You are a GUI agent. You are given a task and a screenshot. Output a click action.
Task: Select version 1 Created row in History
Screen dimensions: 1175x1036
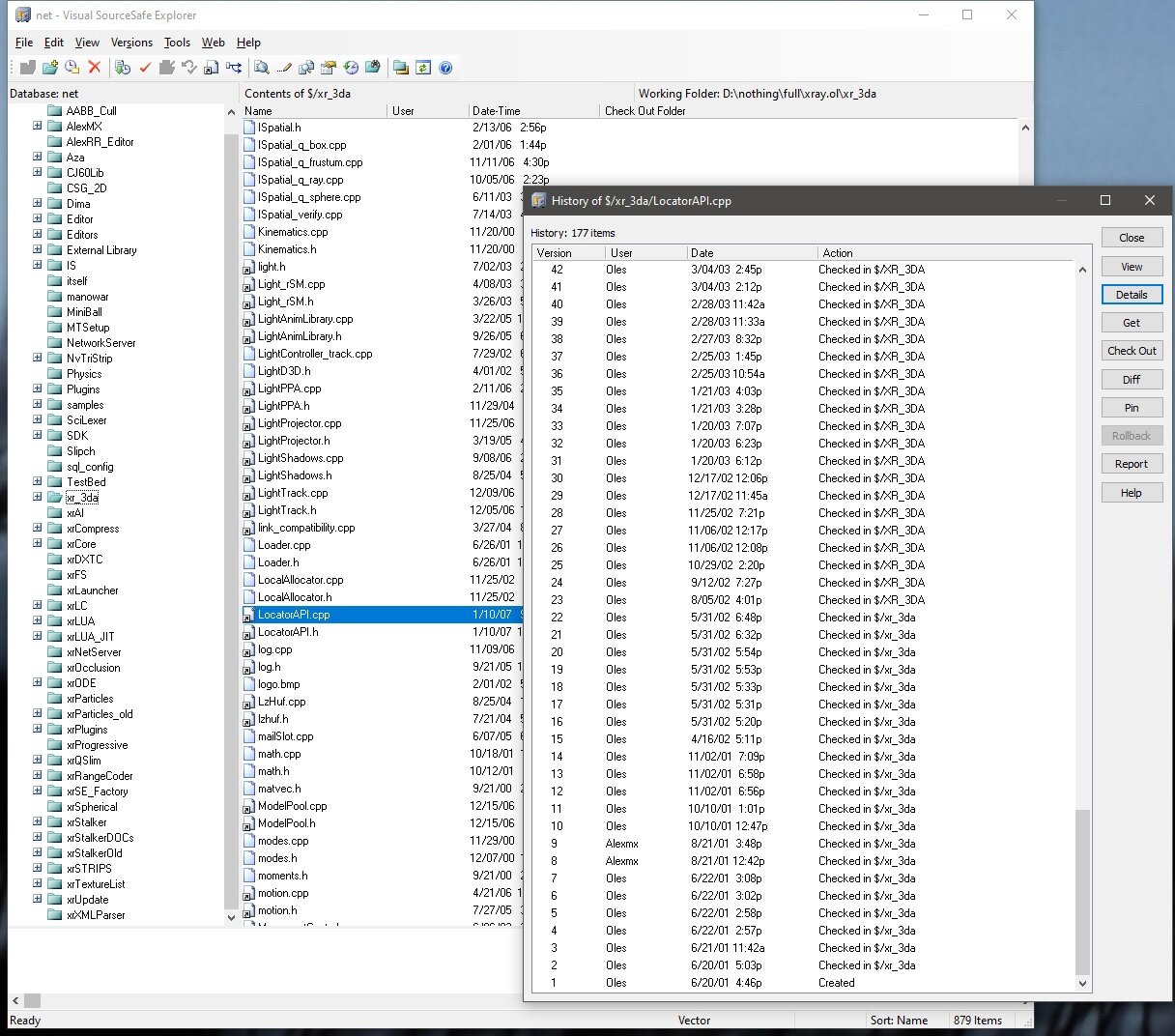(804, 983)
